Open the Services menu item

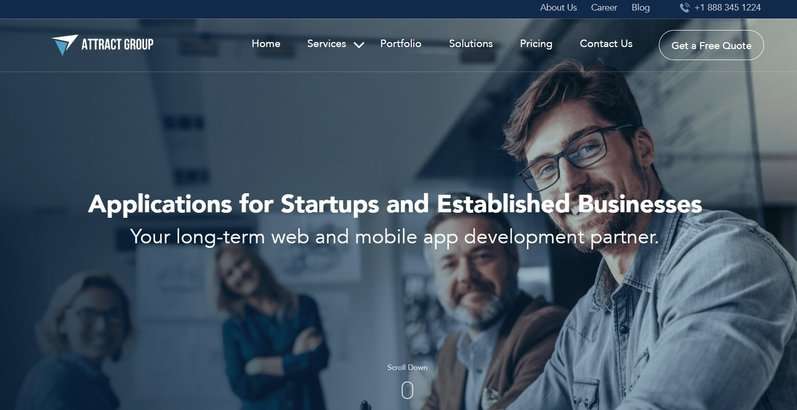(326, 44)
